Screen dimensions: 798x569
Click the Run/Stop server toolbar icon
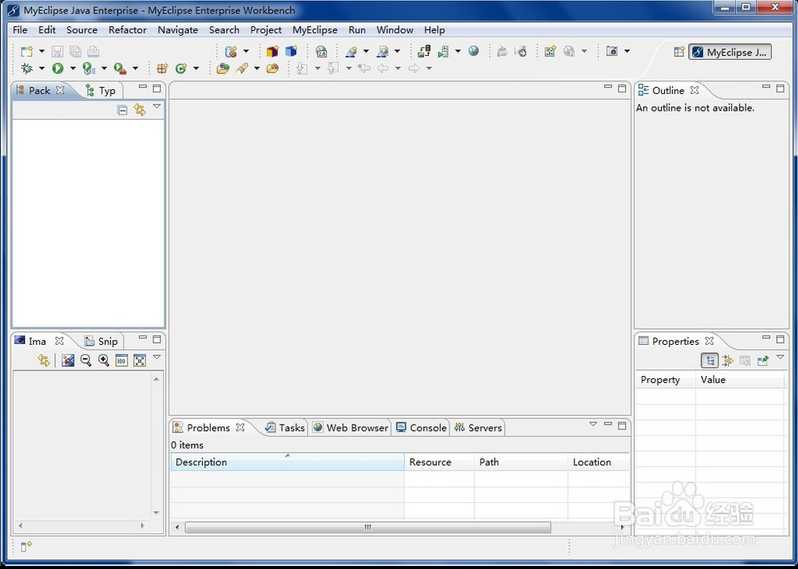pyautogui.click(x=443, y=51)
